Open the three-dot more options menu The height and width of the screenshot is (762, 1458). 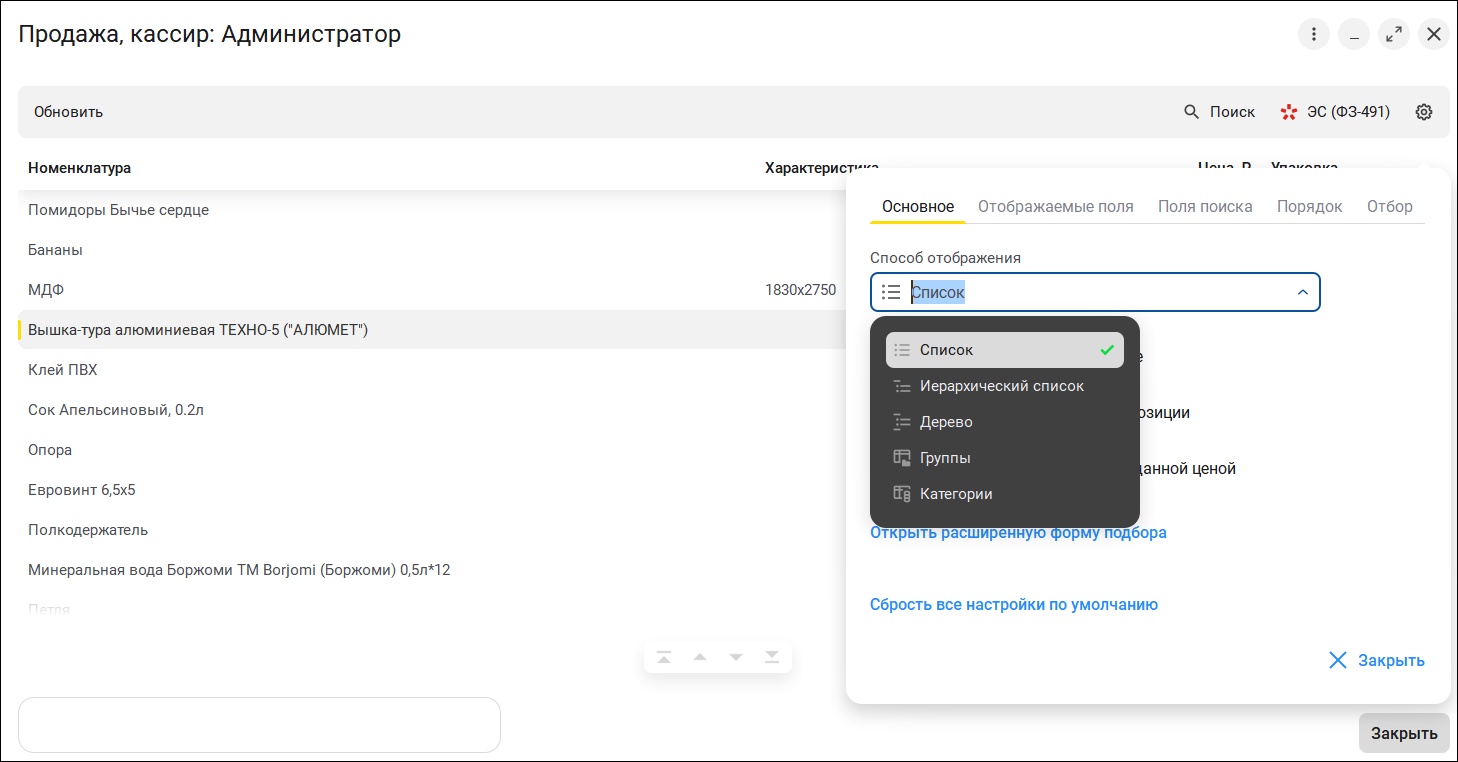pos(1314,35)
